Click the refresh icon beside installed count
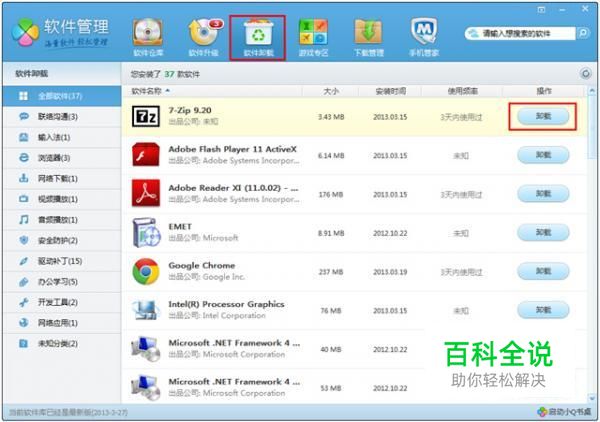600x422 pixels. 585,73
